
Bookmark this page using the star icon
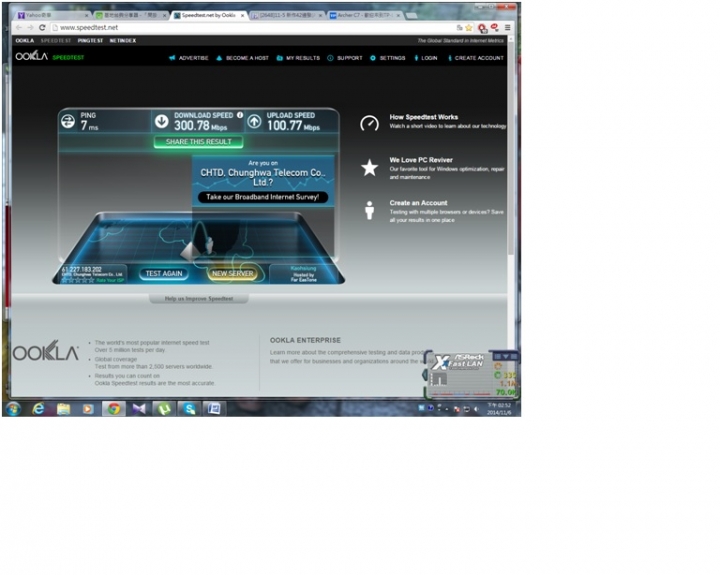pos(468,28)
